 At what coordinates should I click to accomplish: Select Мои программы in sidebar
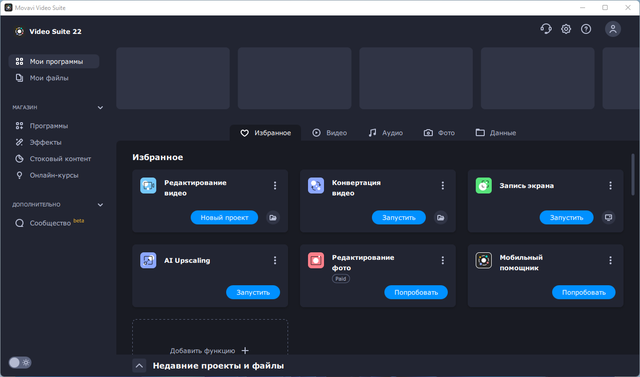pyautogui.click(x=54, y=62)
